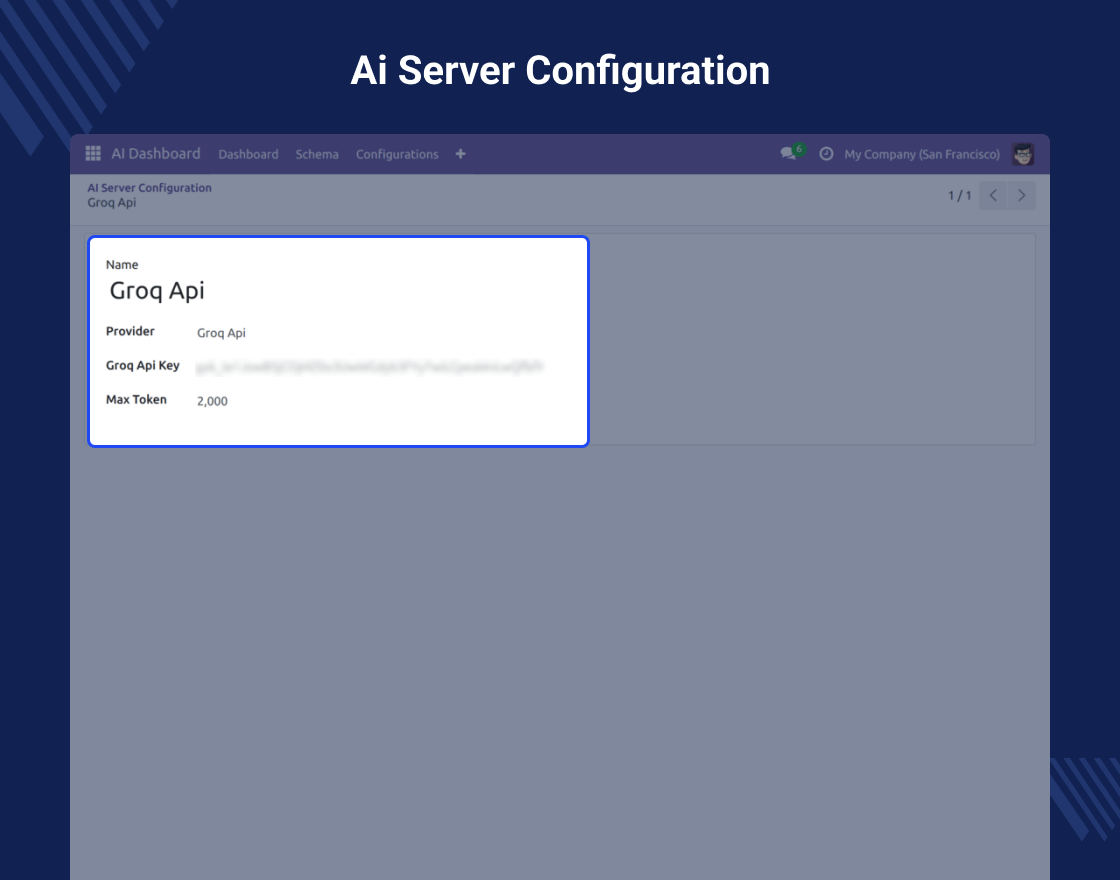1120x880 pixels.
Task: Click the AI Dashboard brand title
Action: click(156, 154)
